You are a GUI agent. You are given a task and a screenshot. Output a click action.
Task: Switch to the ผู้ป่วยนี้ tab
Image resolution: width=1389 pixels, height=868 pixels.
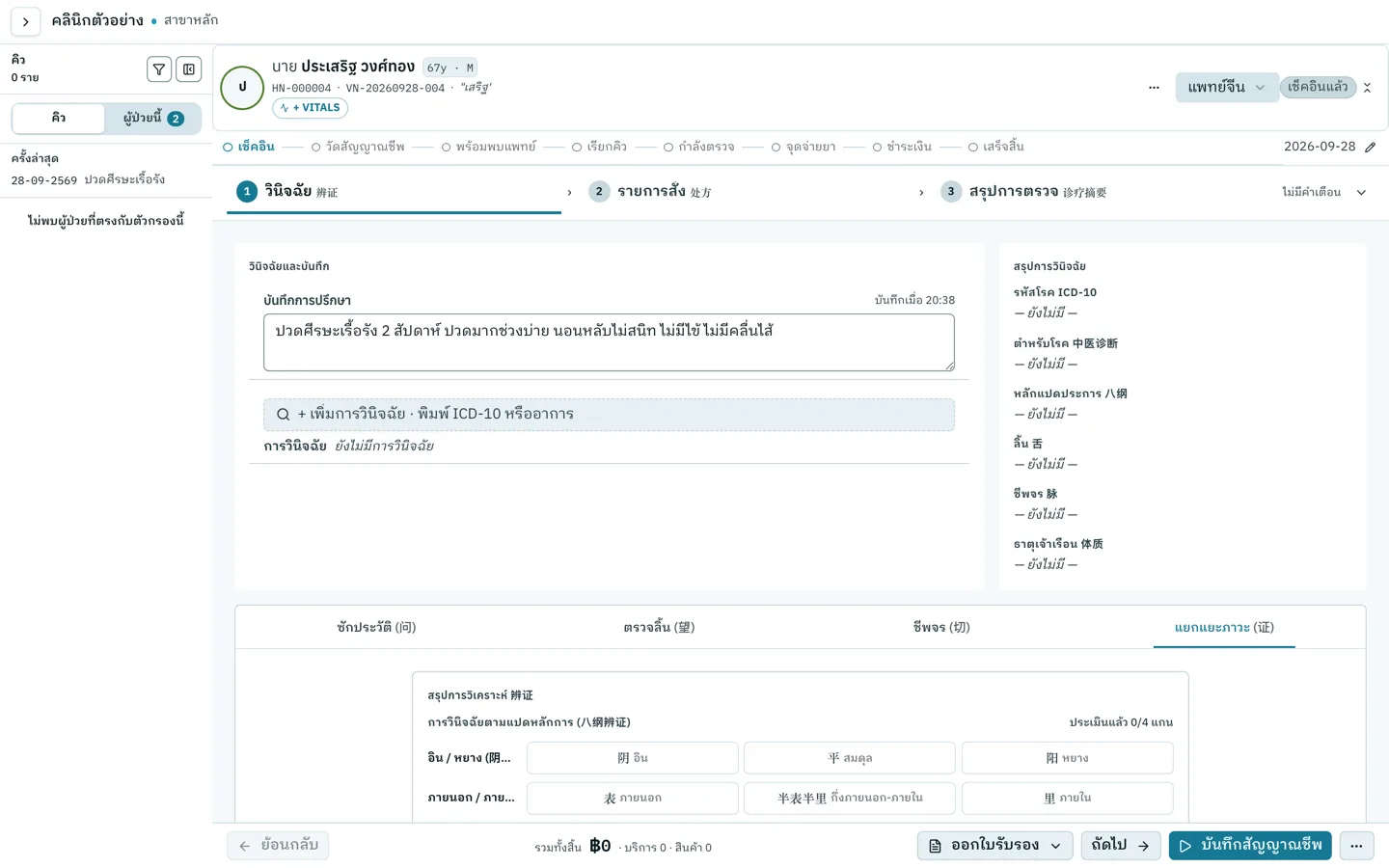153,118
